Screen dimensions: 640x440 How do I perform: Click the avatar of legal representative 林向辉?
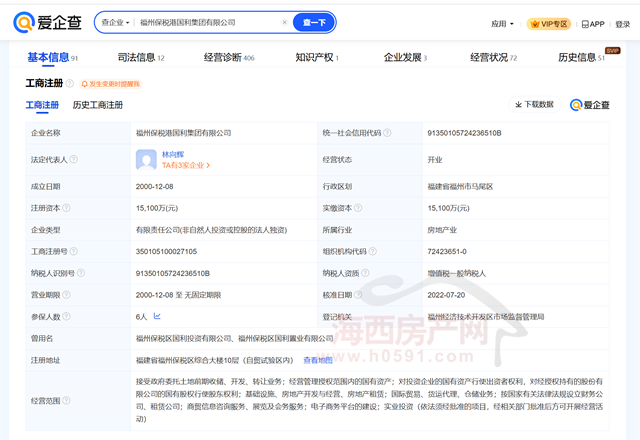[147, 159]
